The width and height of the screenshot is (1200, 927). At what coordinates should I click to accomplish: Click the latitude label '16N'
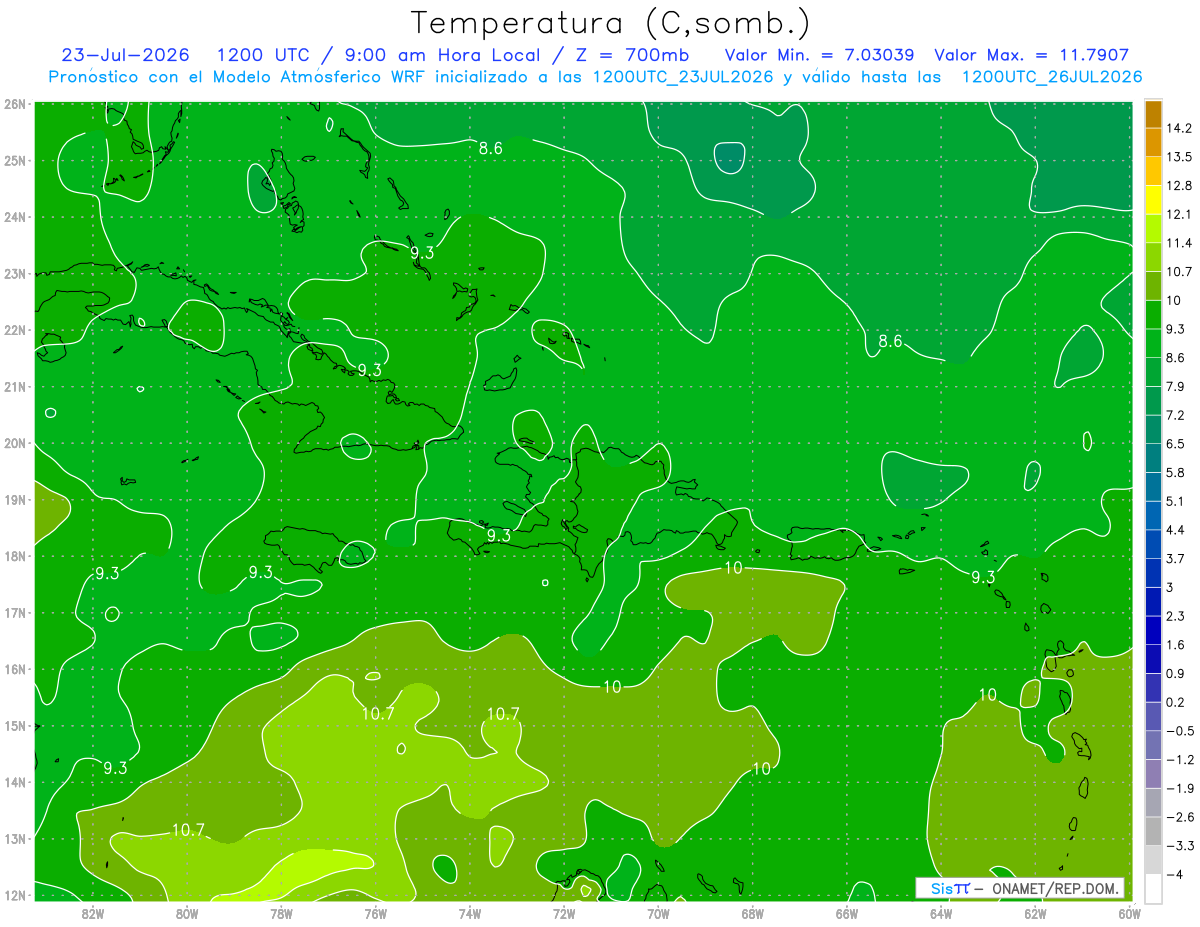pos(15,669)
